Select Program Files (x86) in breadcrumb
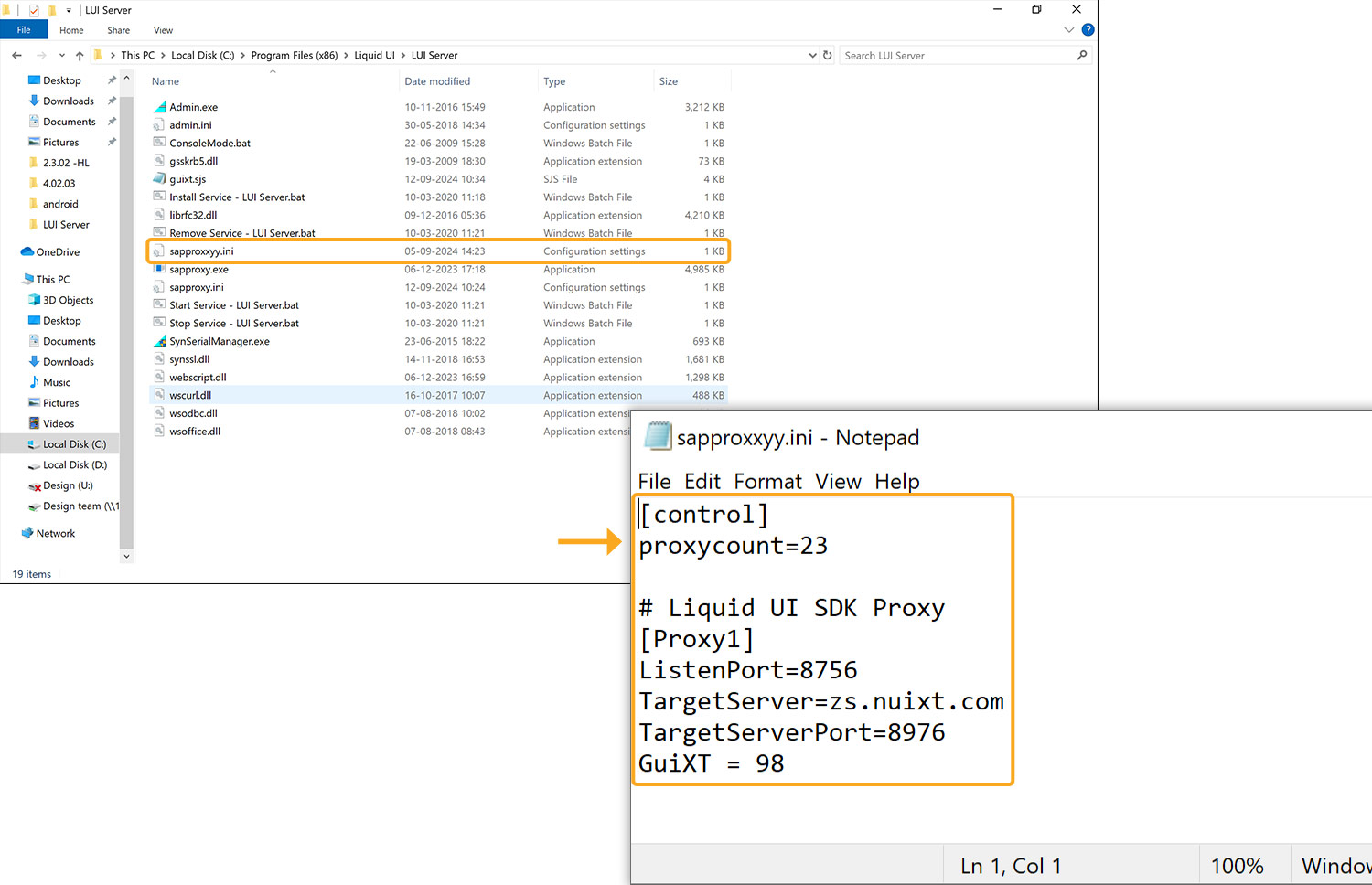Viewport: 1372px width, 885px height. (x=295, y=56)
